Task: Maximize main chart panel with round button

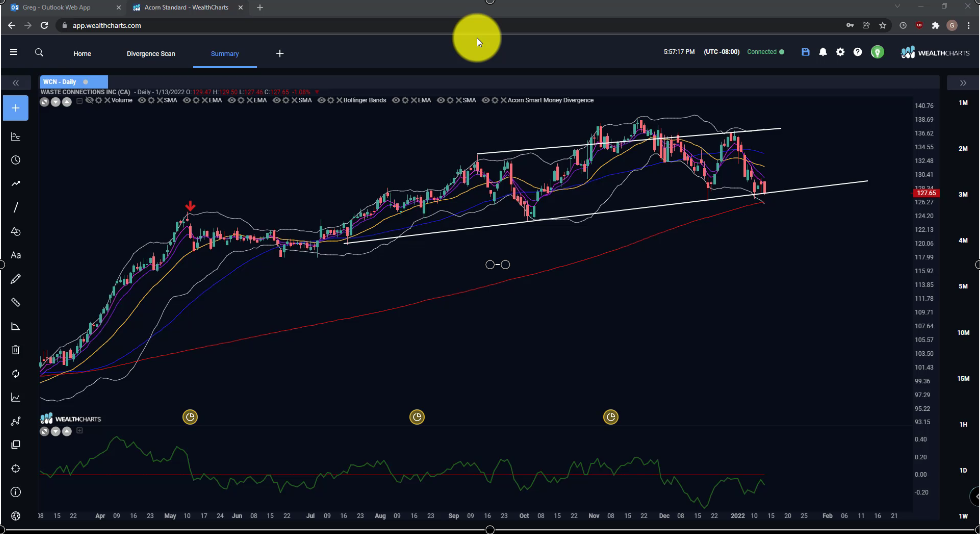Action: [x=44, y=101]
